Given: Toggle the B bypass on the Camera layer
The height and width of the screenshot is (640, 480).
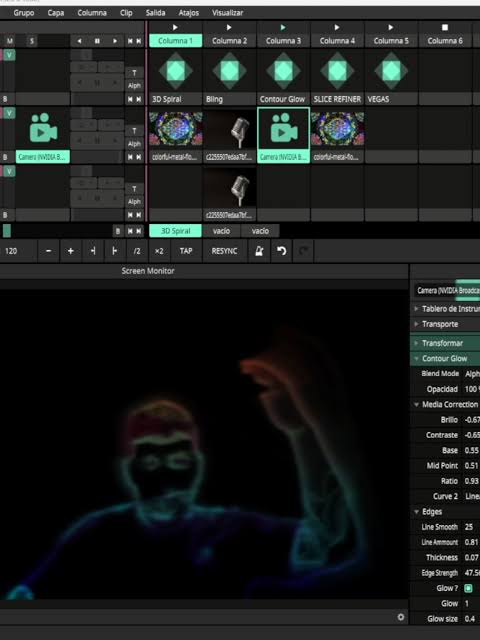Looking at the screenshot, I should click(5, 157).
